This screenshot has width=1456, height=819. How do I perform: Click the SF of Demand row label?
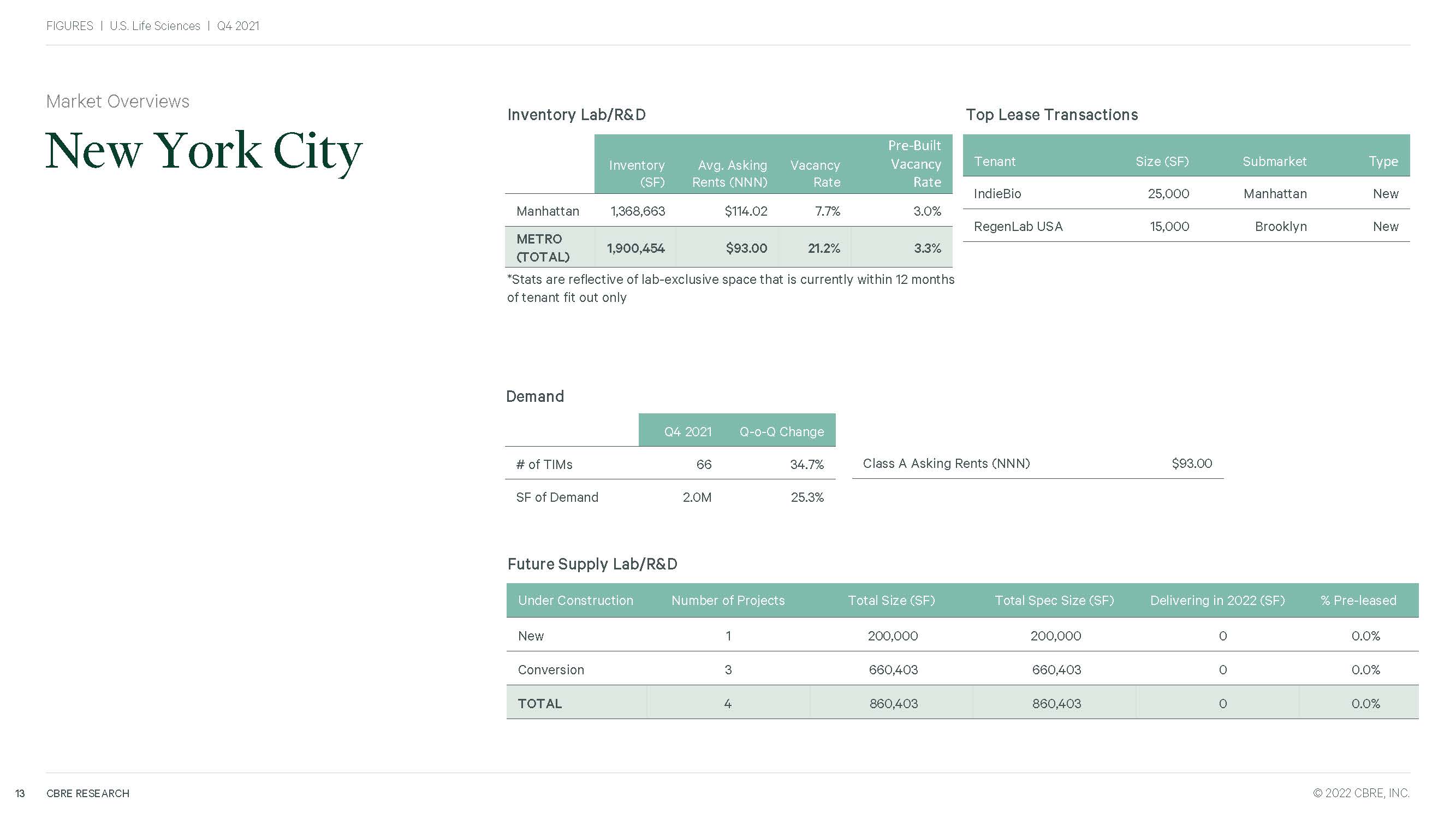click(557, 497)
